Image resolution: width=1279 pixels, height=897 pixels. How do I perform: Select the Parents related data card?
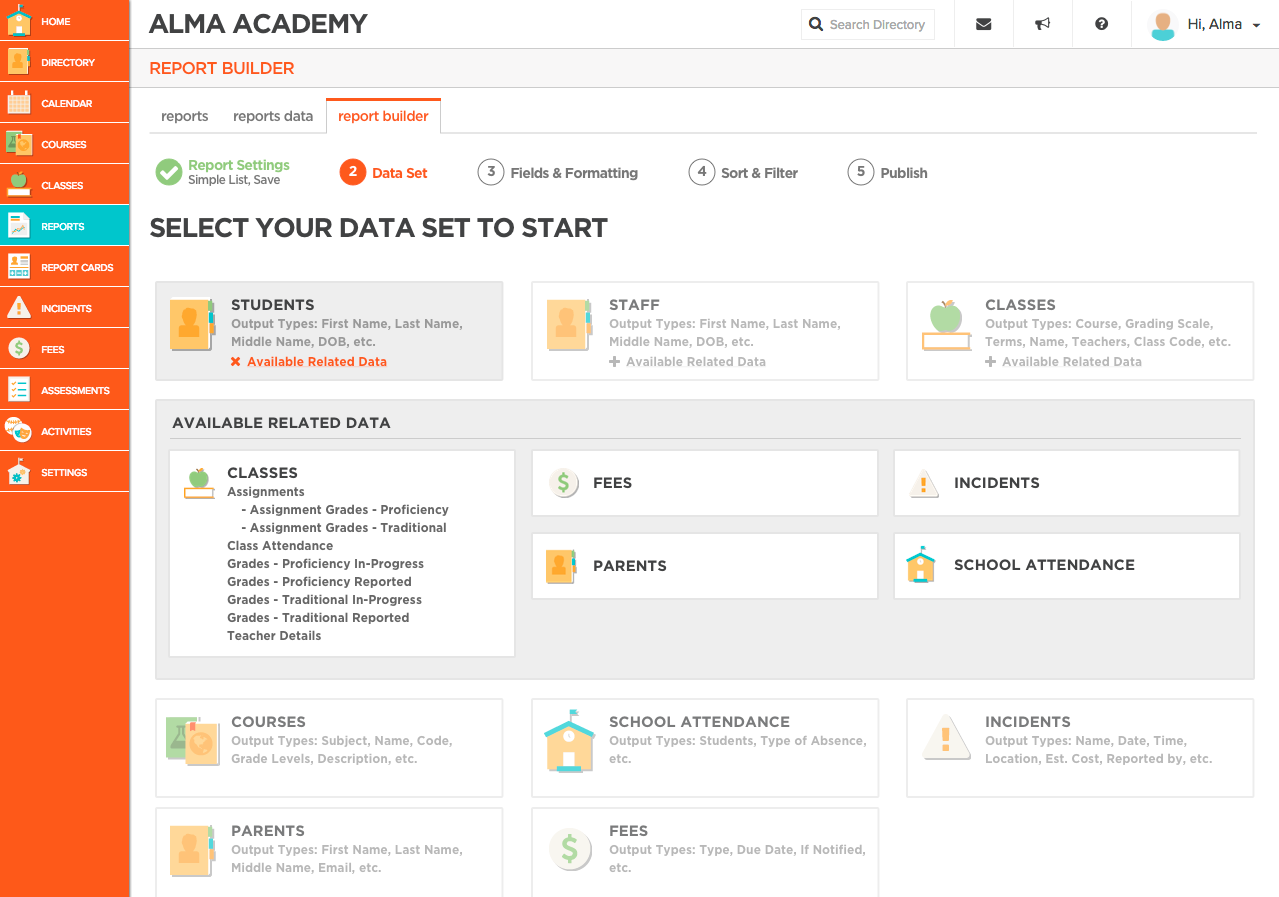coord(704,565)
